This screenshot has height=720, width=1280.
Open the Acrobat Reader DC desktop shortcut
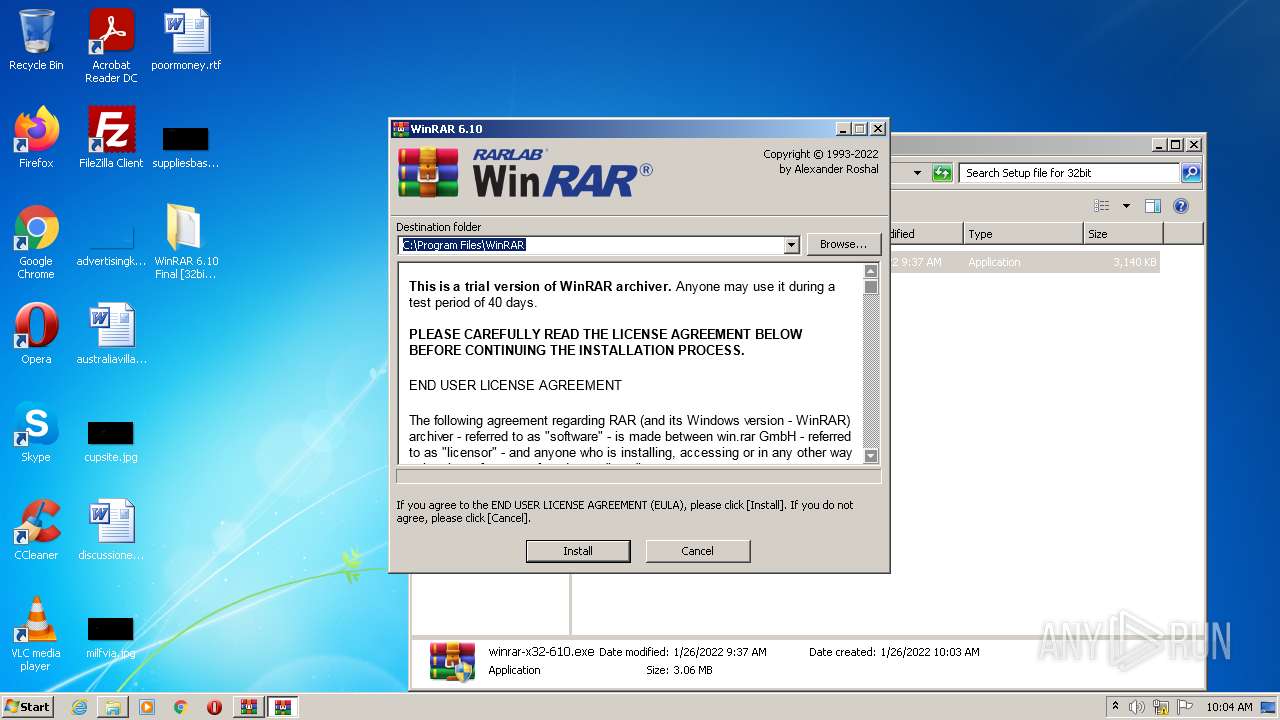click(x=111, y=46)
